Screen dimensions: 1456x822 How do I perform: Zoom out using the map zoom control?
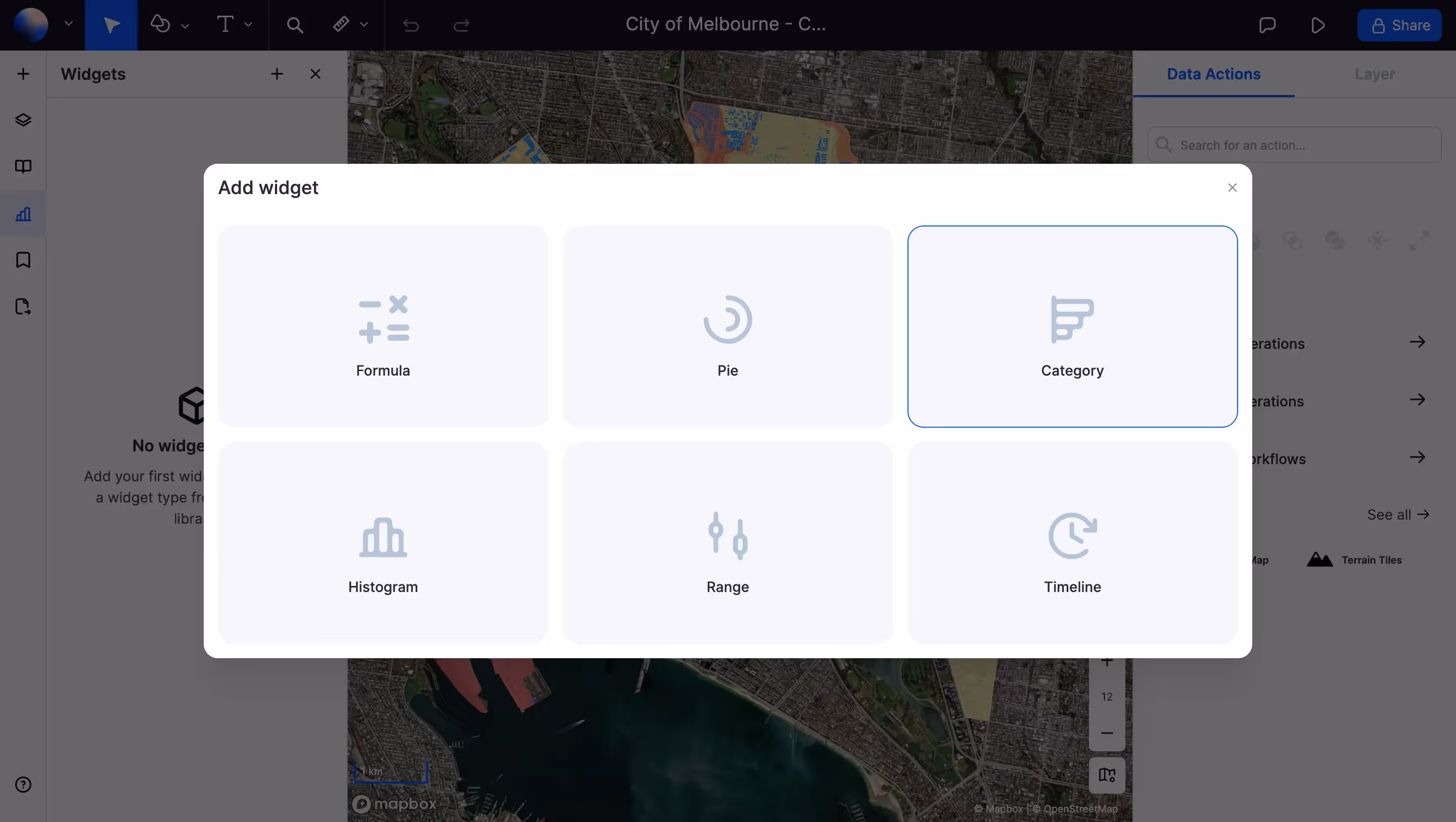tap(1107, 732)
